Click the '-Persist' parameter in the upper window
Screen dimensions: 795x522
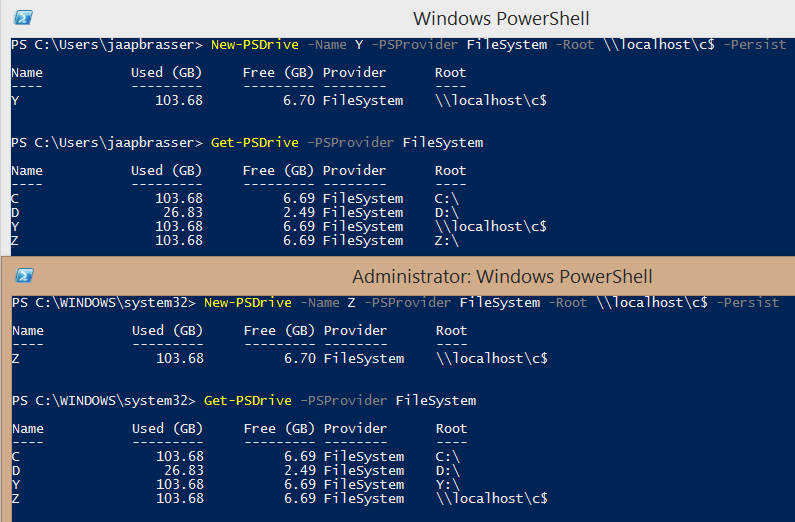[x=758, y=45]
